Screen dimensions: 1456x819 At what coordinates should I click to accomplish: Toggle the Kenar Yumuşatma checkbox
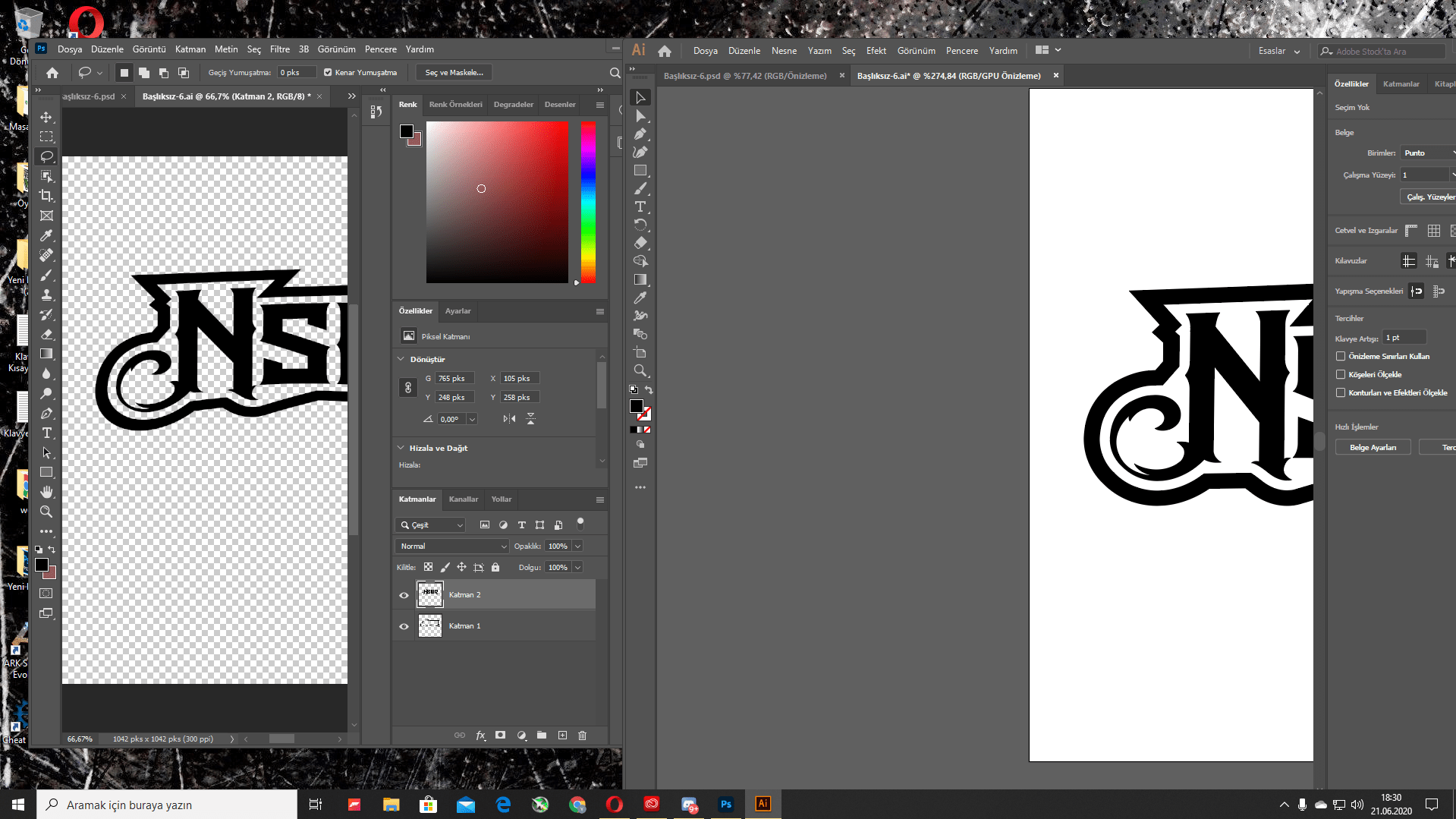328,73
